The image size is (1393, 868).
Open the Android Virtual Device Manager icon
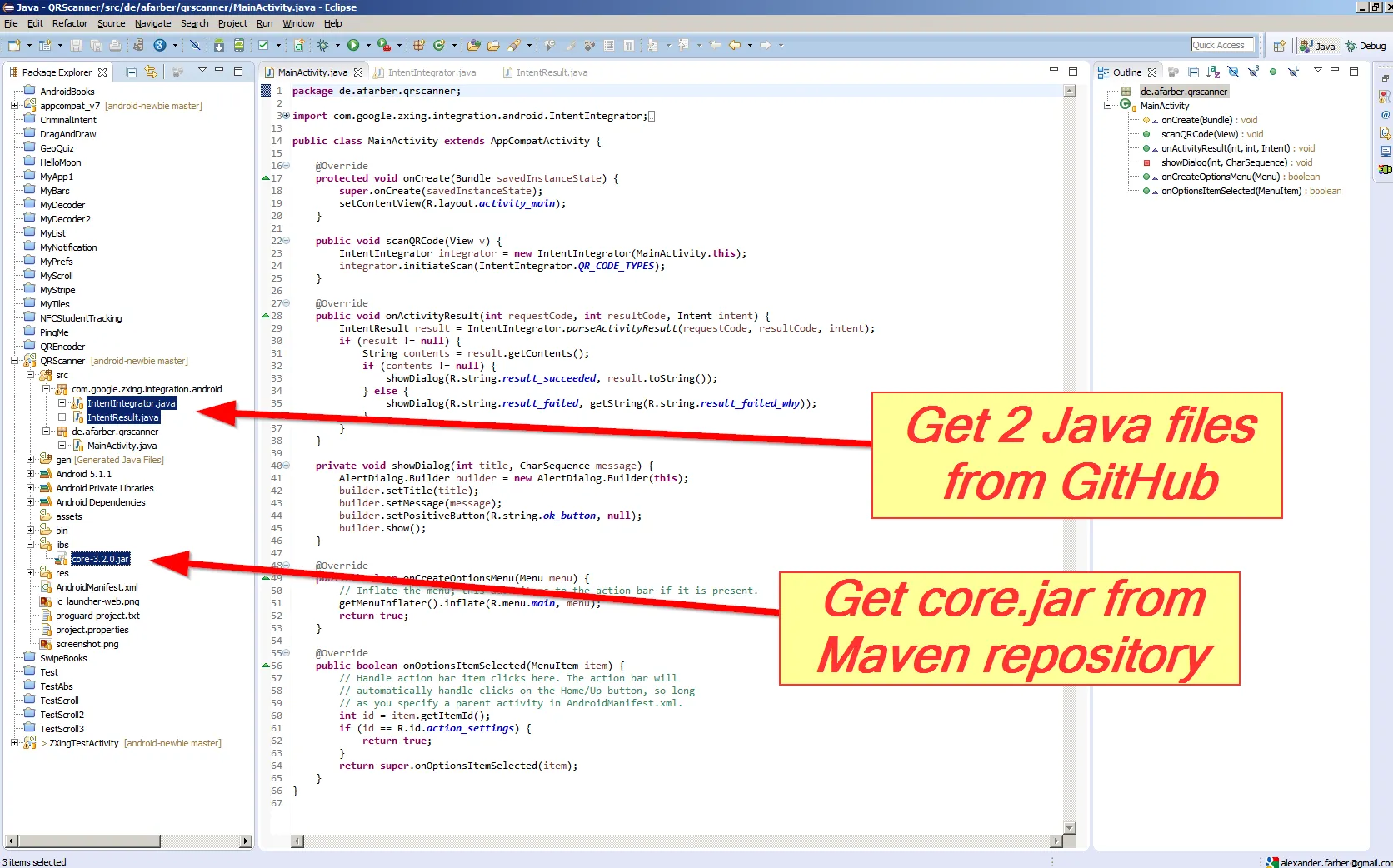click(x=239, y=45)
